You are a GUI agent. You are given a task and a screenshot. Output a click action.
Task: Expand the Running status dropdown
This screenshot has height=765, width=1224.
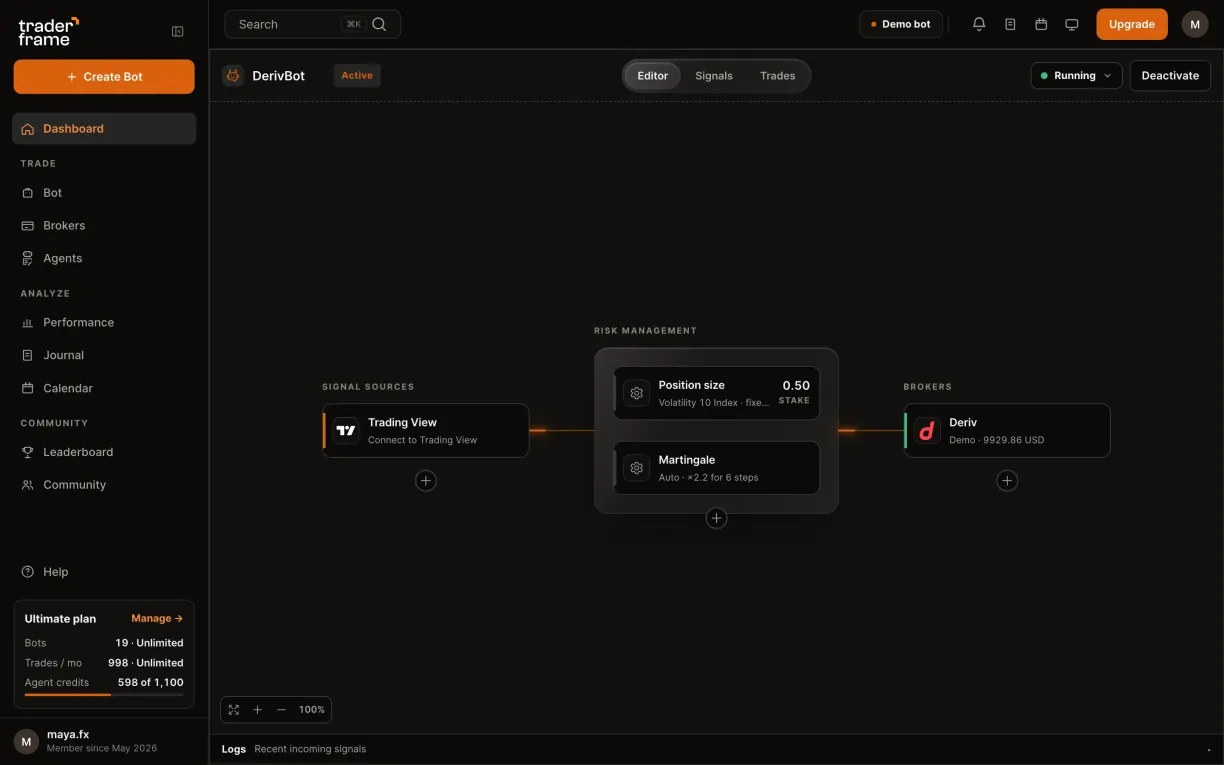click(1076, 76)
